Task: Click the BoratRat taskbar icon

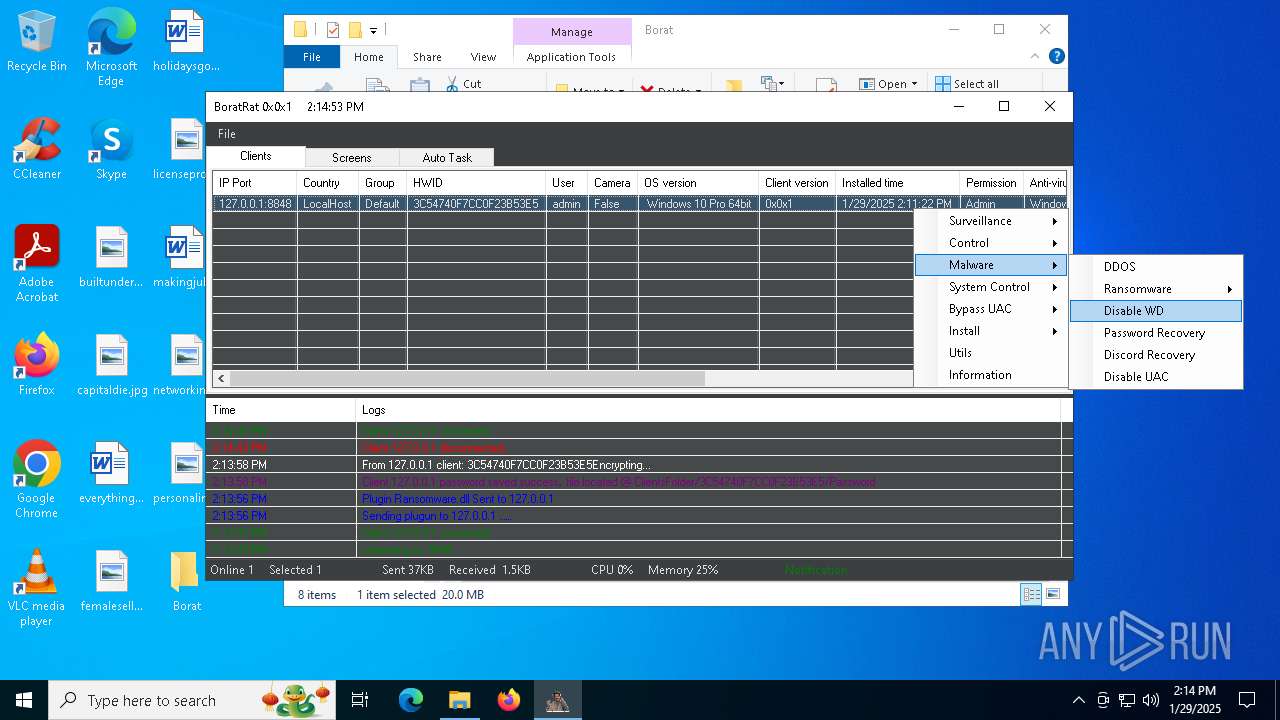Action: pyautogui.click(x=557, y=700)
